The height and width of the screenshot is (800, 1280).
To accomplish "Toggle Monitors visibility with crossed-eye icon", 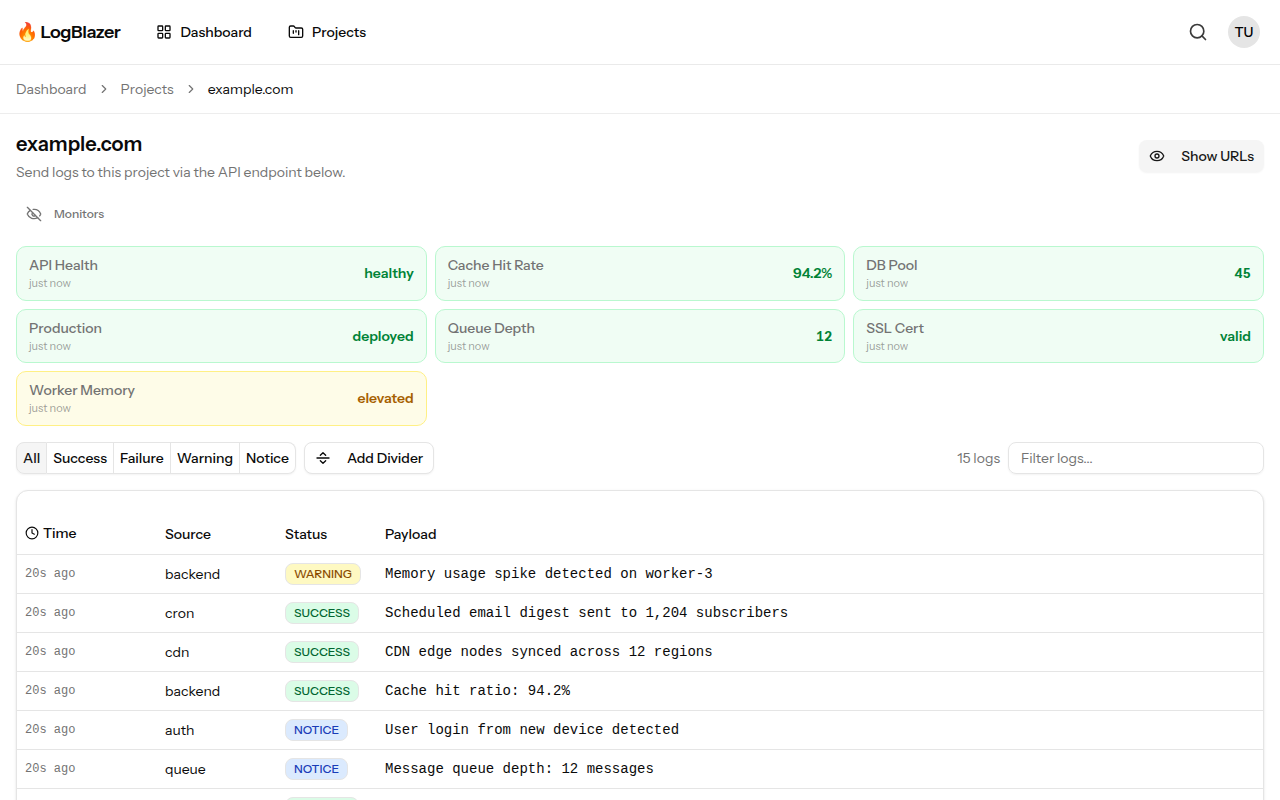I will tap(34, 214).
